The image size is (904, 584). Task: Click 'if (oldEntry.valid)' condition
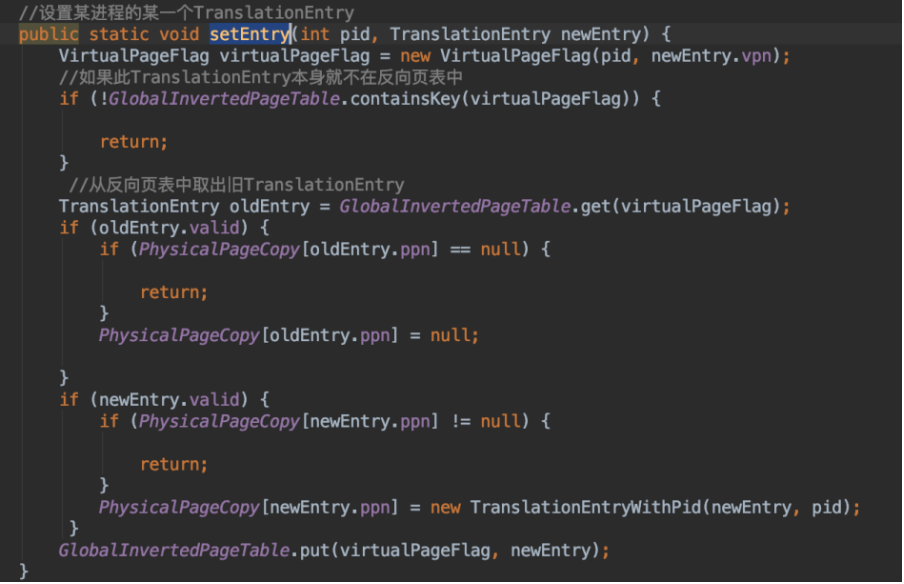[154, 228]
